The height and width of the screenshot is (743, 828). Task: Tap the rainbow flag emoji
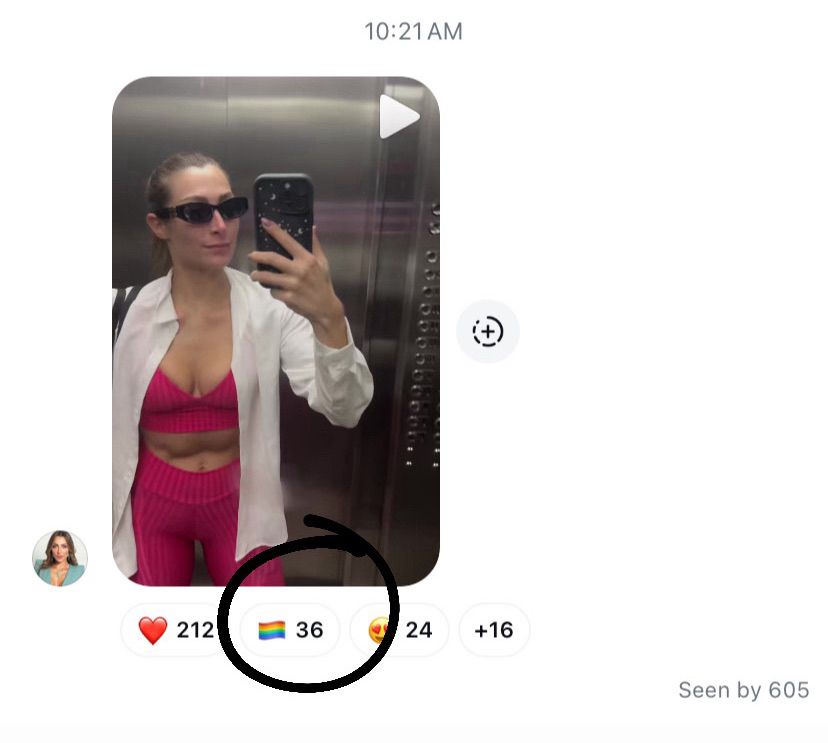click(x=272, y=630)
